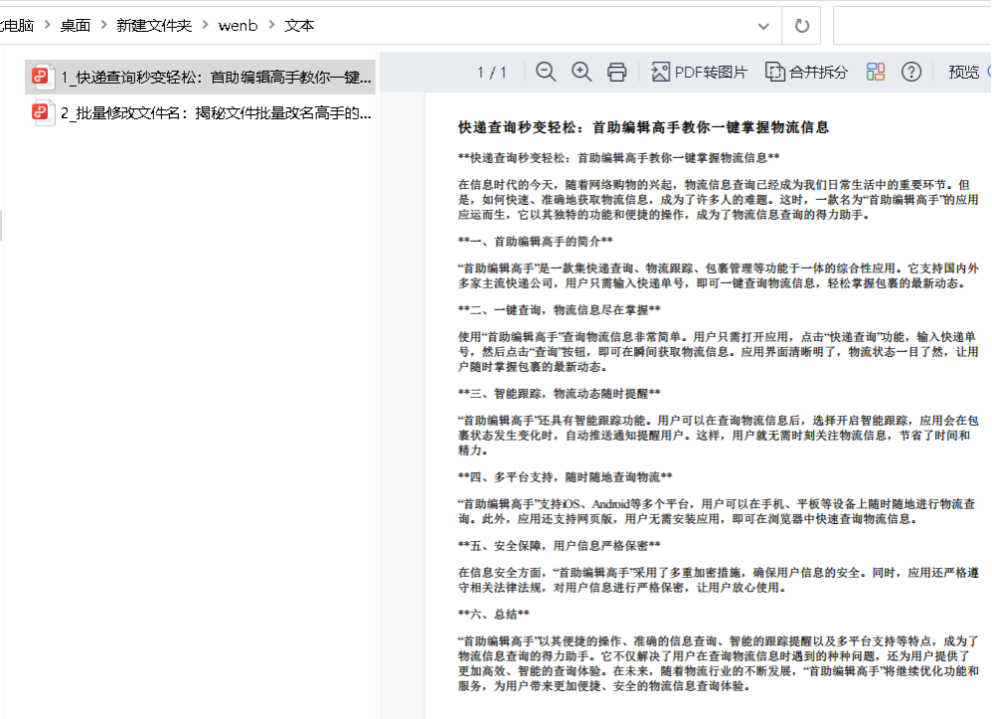
Task: Click the page number indicator 1 / 1
Action: pyautogui.click(x=492, y=72)
